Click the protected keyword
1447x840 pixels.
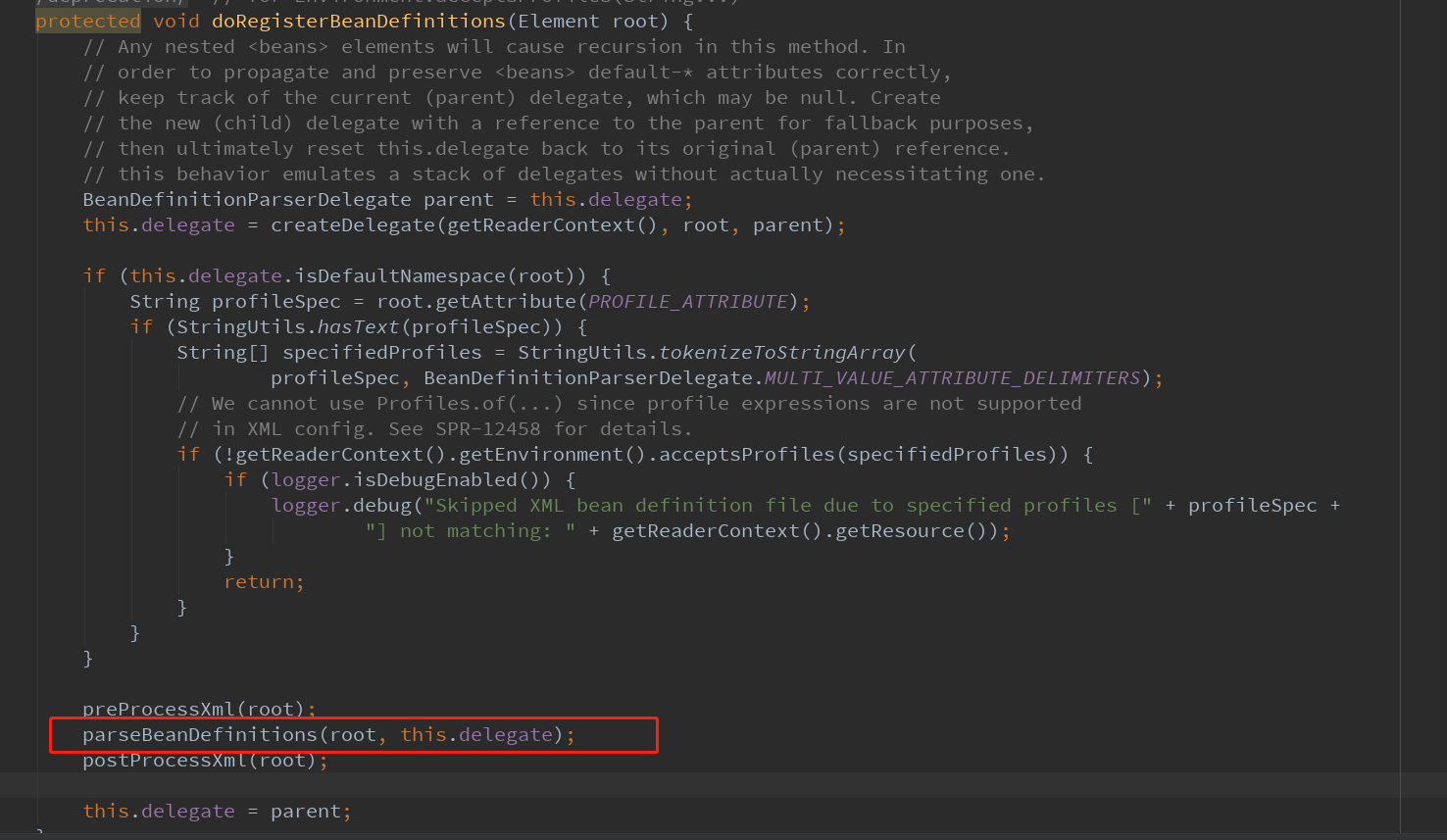tap(88, 21)
